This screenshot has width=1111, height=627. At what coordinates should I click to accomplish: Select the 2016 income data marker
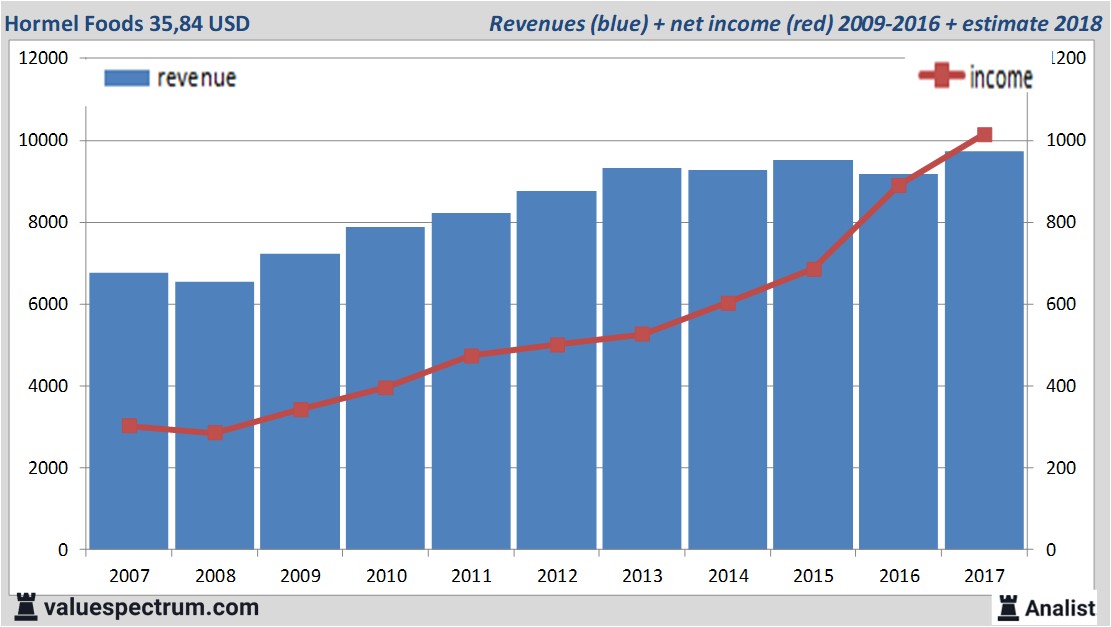(899, 185)
